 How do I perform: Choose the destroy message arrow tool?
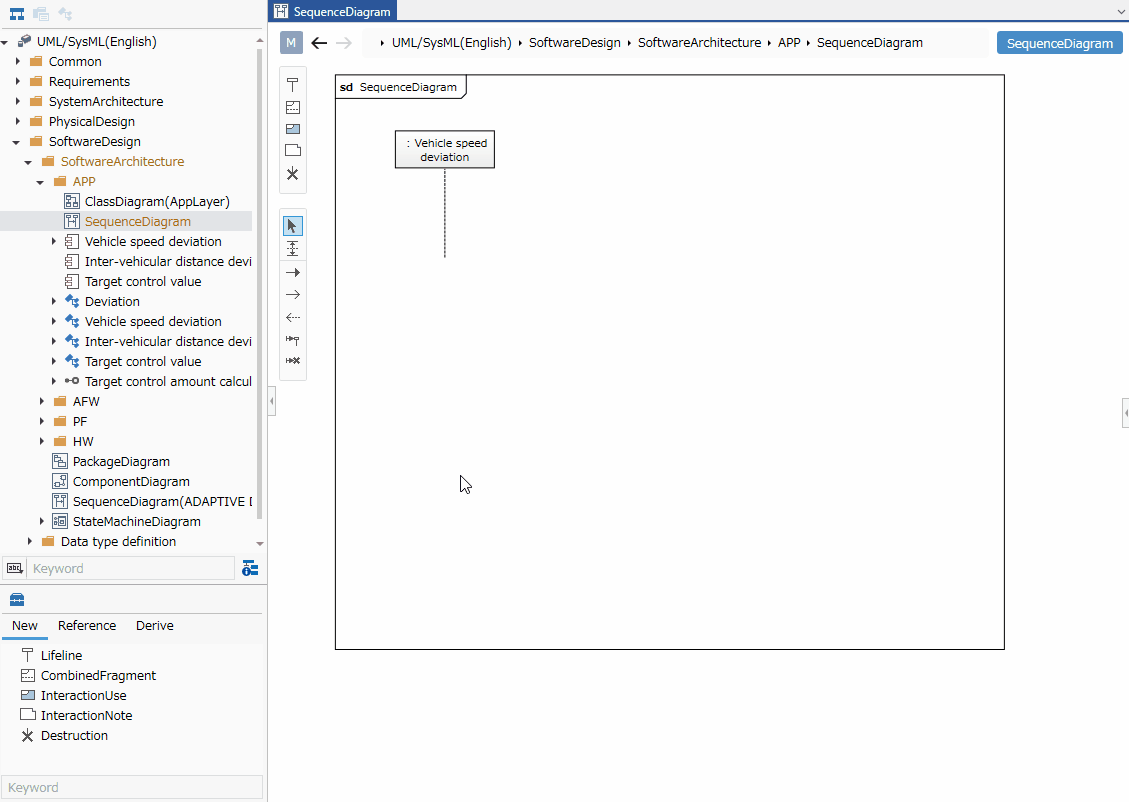pyautogui.click(x=292, y=361)
